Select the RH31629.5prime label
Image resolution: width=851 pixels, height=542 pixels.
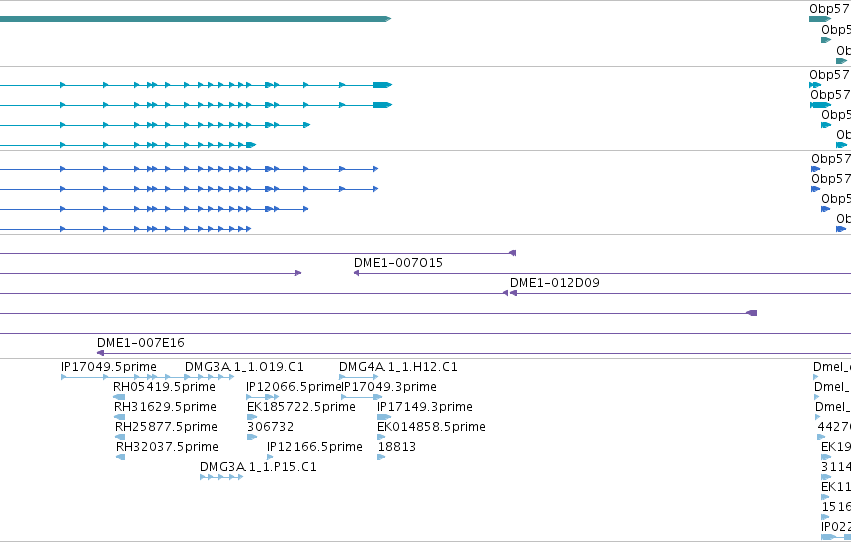[x=165, y=407]
